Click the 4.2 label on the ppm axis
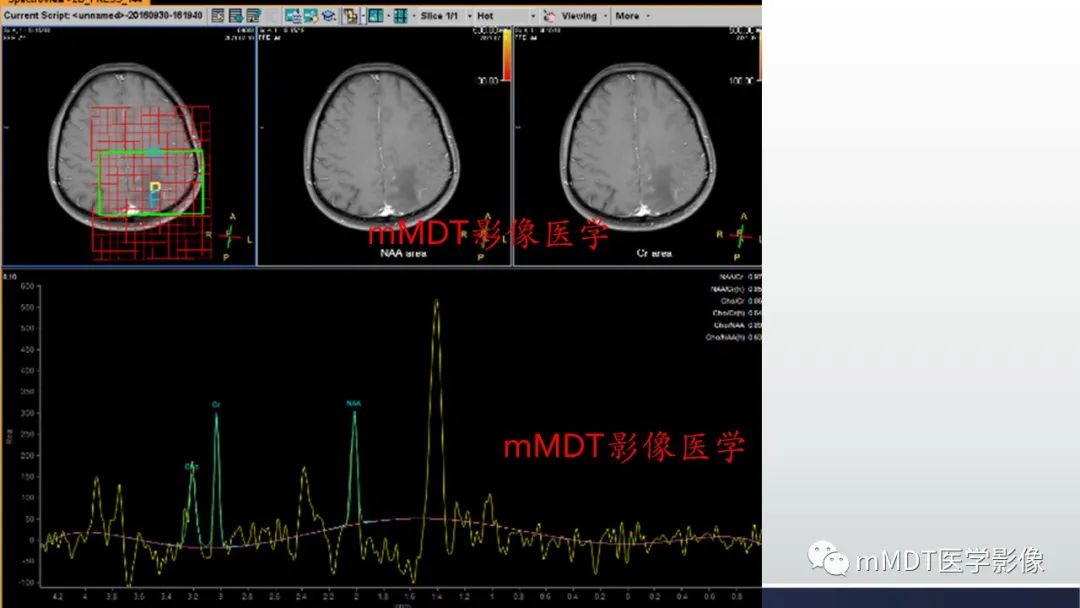The width and height of the screenshot is (1080, 608). (x=57, y=597)
